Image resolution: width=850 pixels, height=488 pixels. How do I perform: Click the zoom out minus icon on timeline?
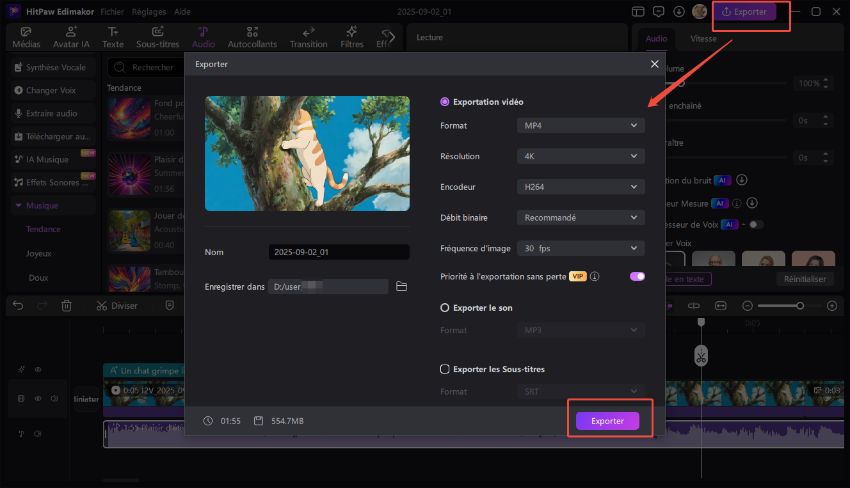pyautogui.click(x=748, y=306)
